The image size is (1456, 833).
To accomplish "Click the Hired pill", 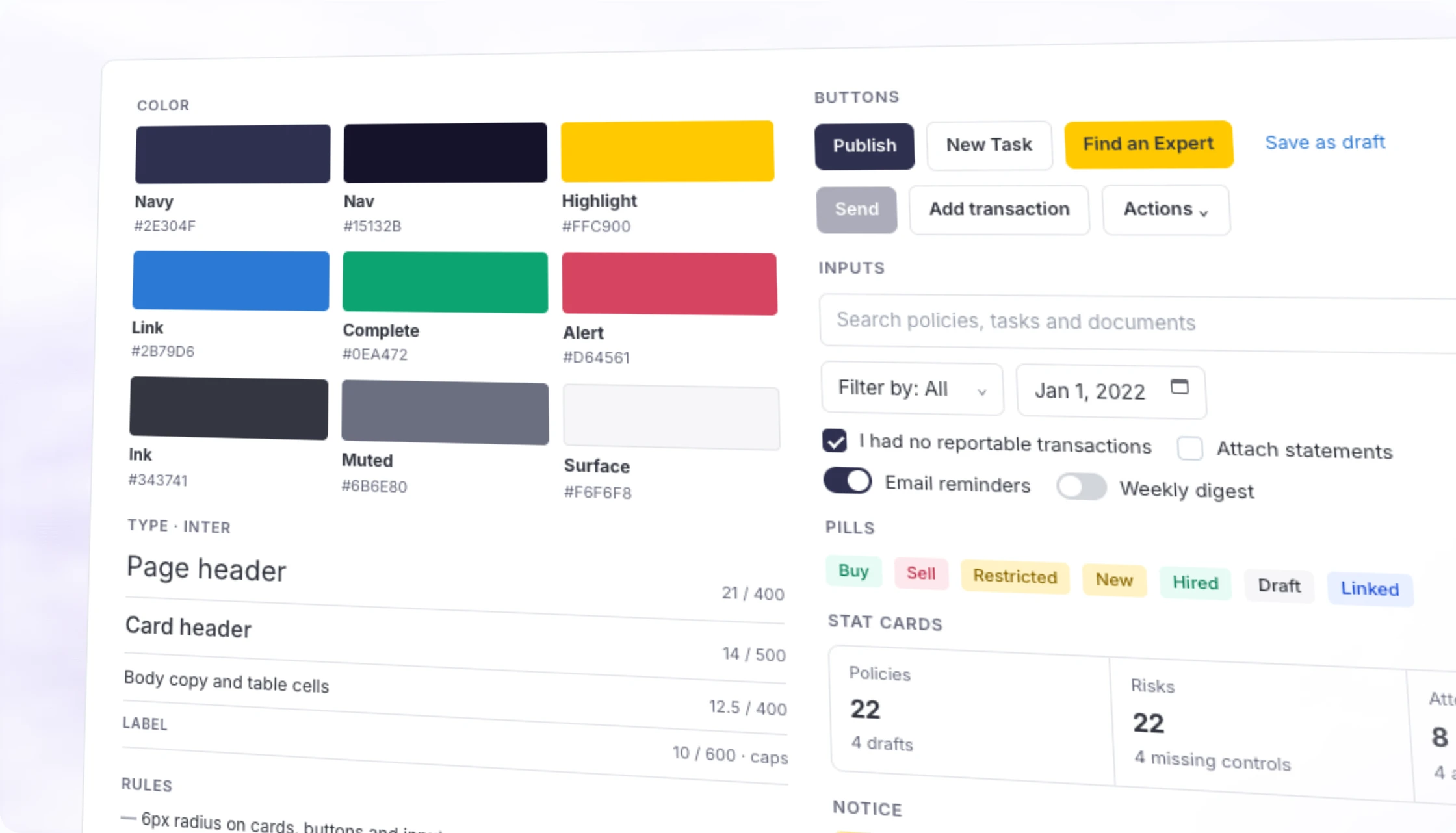I will coord(1195,583).
